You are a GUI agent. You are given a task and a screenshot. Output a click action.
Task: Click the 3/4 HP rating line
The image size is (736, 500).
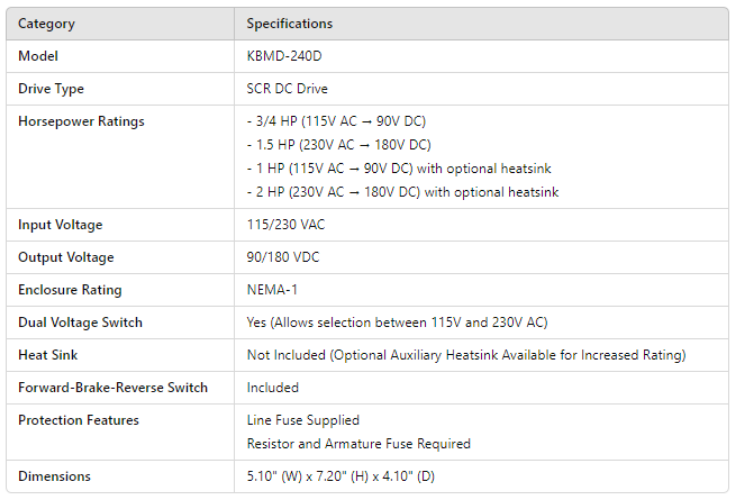pyautogui.click(x=336, y=121)
